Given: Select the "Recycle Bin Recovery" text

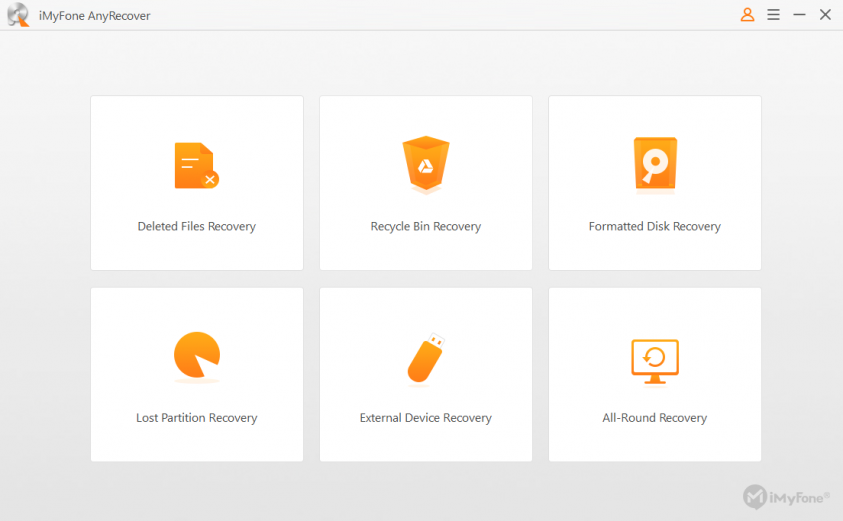Looking at the screenshot, I should pyautogui.click(x=425, y=227).
